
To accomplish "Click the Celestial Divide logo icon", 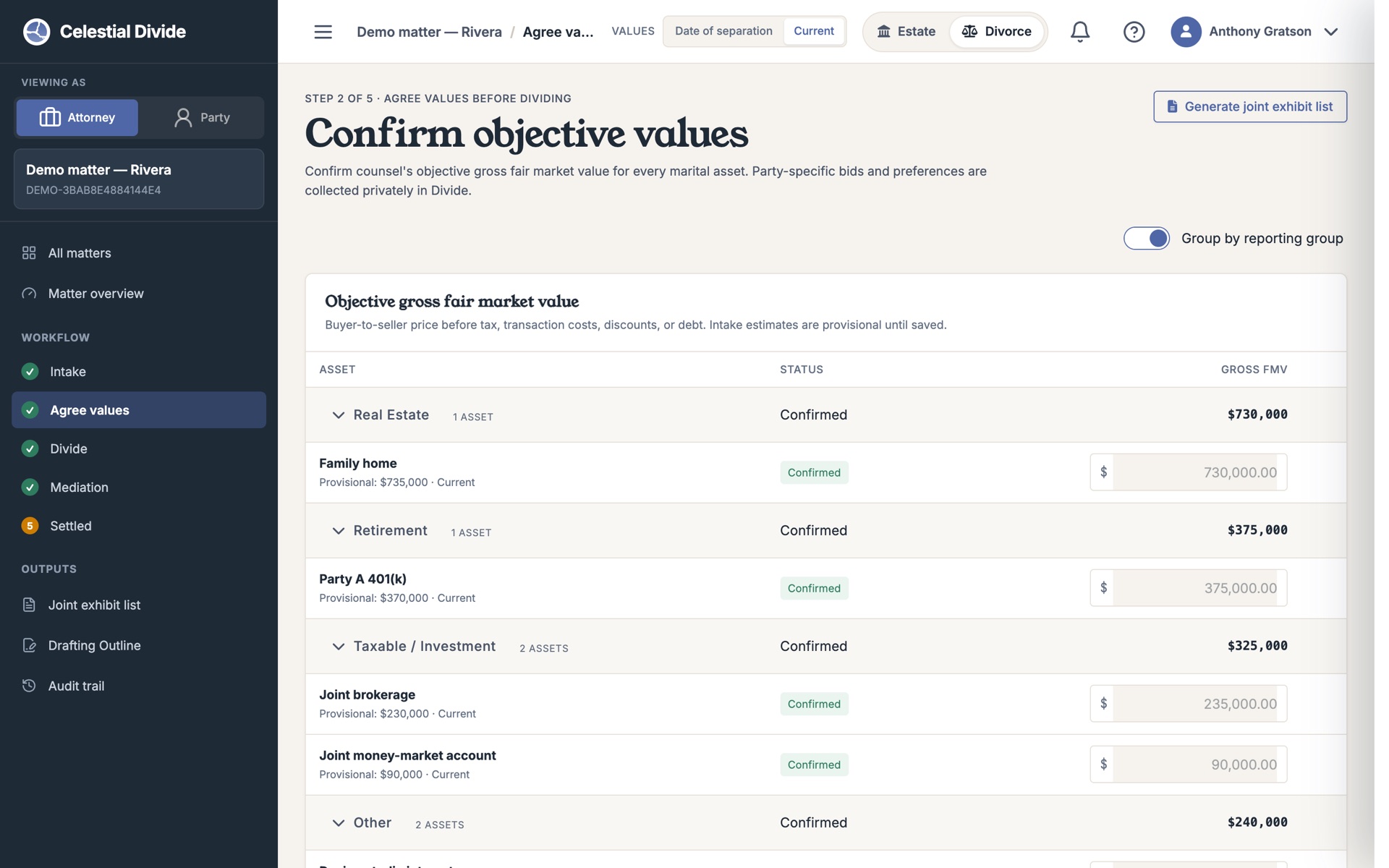I will 36,31.
